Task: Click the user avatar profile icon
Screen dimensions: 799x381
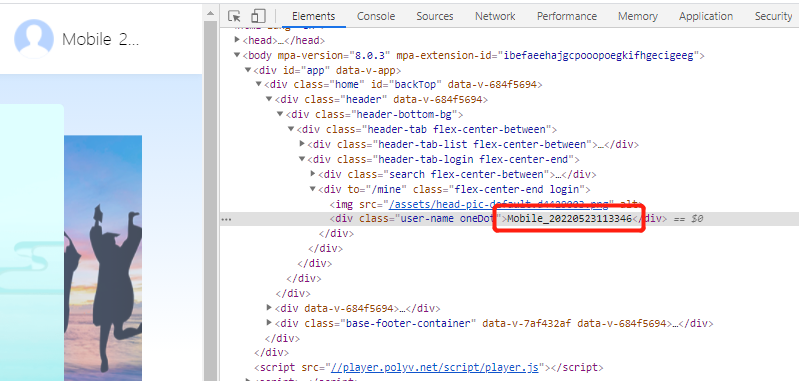Action: pyautogui.click(x=34, y=39)
